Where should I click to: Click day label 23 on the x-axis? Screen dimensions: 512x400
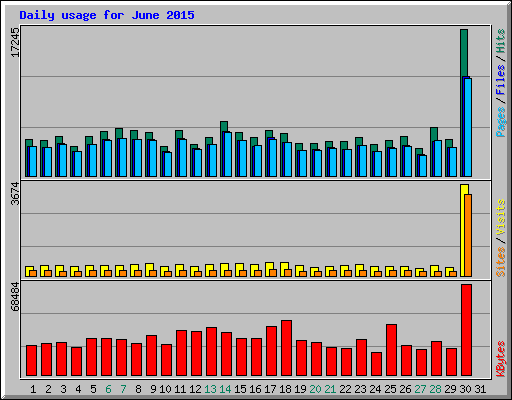click(x=360, y=389)
